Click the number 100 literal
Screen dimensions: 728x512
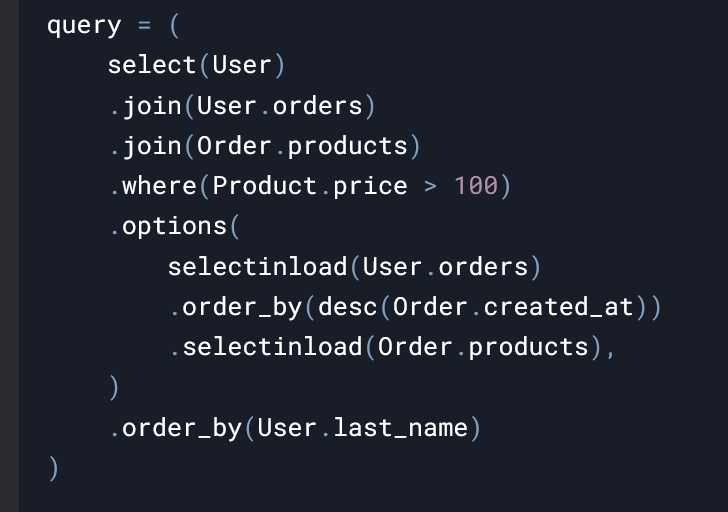pyautogui.click(x=476, y=186)
